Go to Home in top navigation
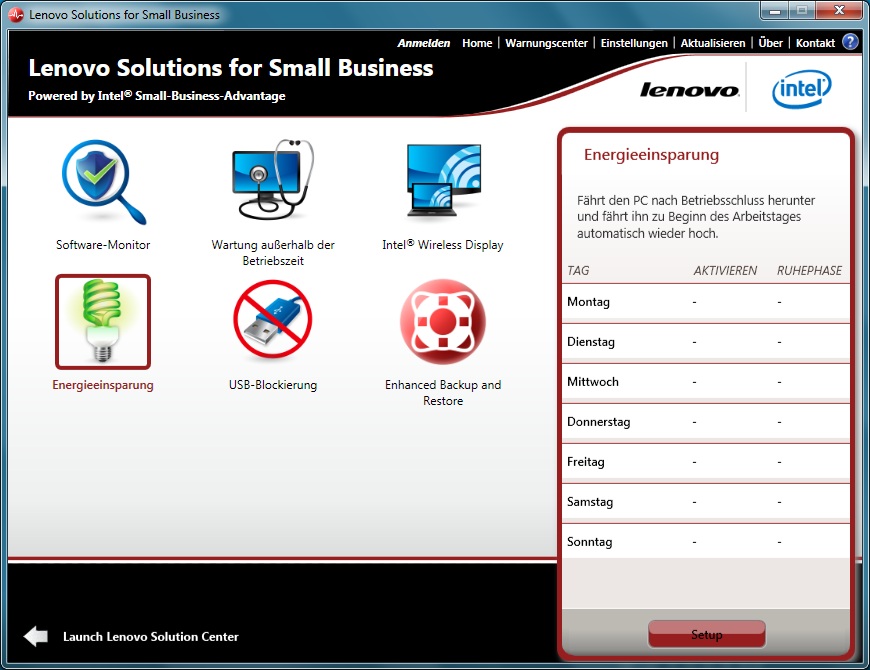This screenshot has width=870, height=670. click(x=477, y=43)
